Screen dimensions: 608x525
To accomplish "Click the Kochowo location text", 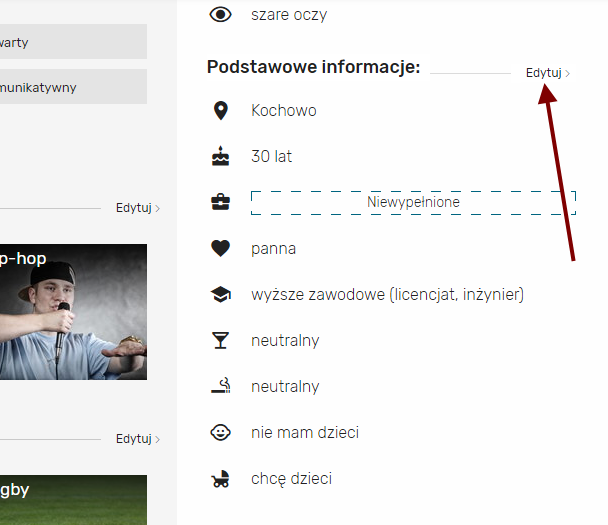I will (x=283, y=111).
